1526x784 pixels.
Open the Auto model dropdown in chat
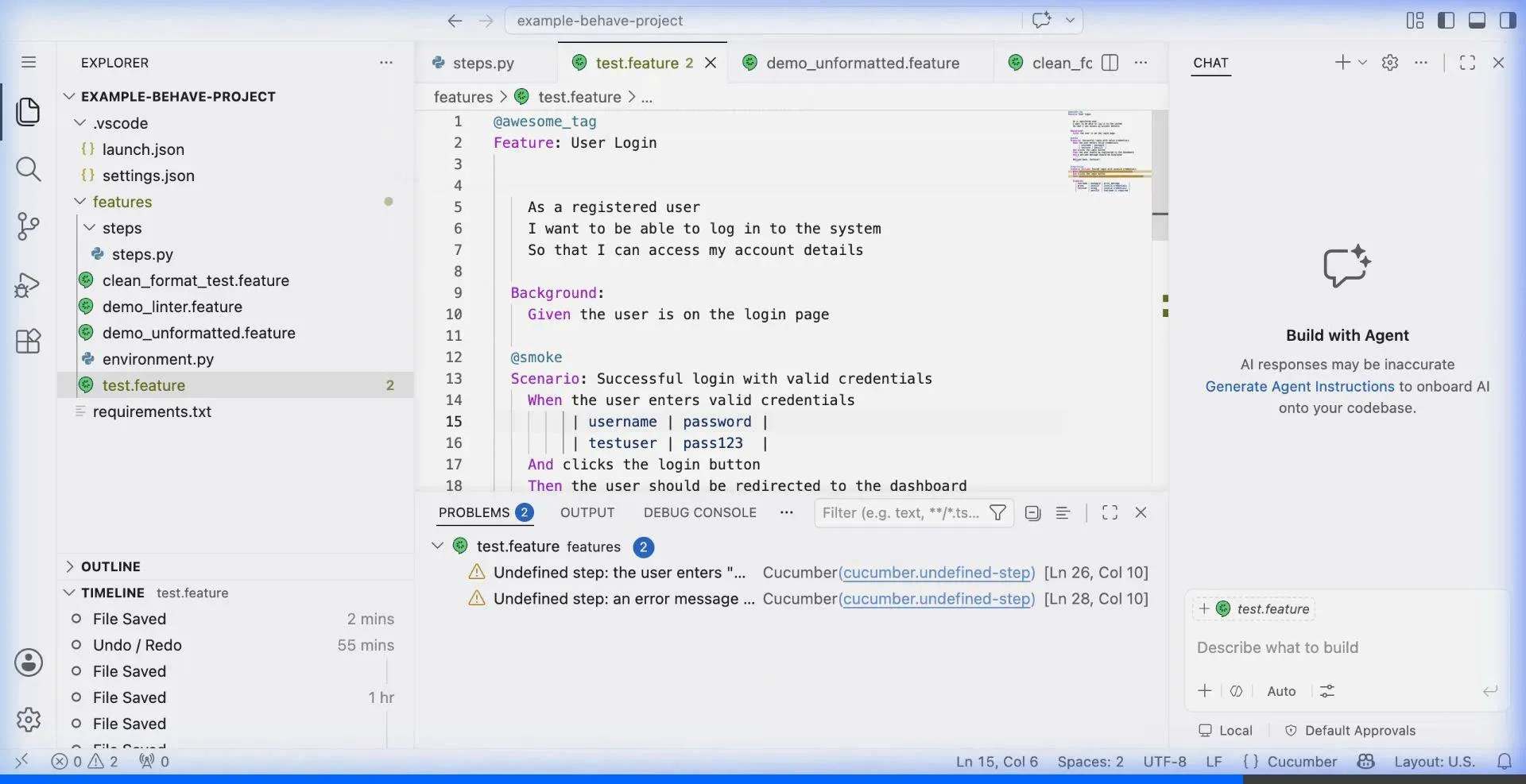click(x=1281, y=691)
